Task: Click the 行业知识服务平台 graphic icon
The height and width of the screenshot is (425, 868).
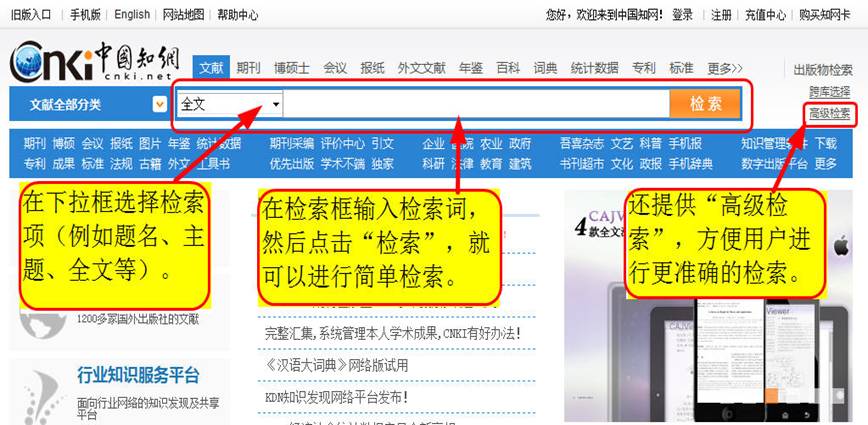Action: [43, 397]
